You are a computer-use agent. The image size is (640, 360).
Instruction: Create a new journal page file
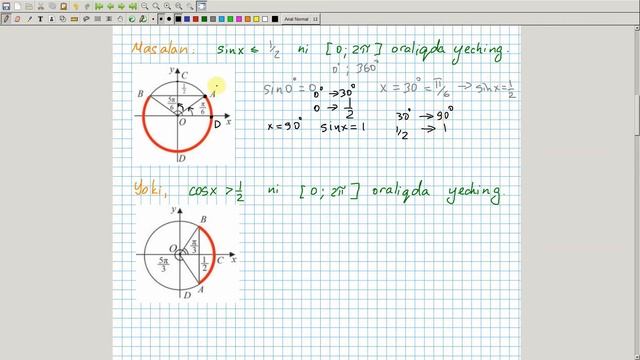18,7
